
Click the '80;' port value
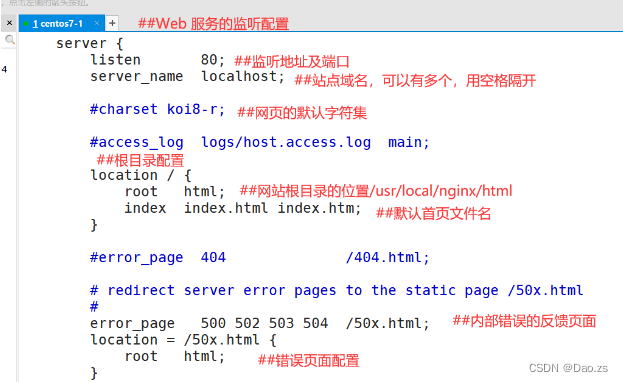(213, 60)
